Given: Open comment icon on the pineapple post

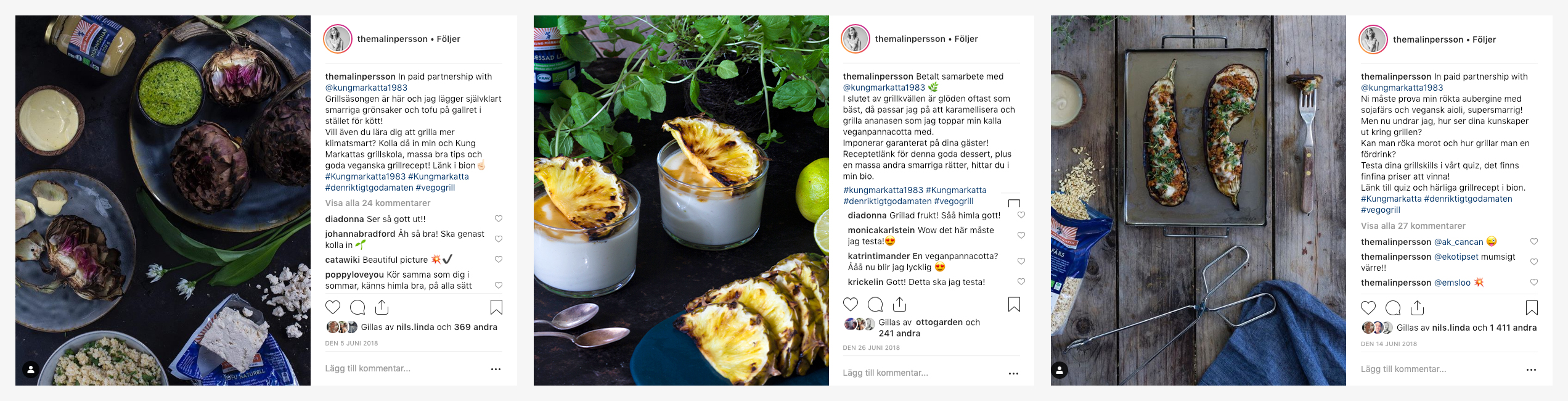Looking at the screenshot, I should pos(875,304).
